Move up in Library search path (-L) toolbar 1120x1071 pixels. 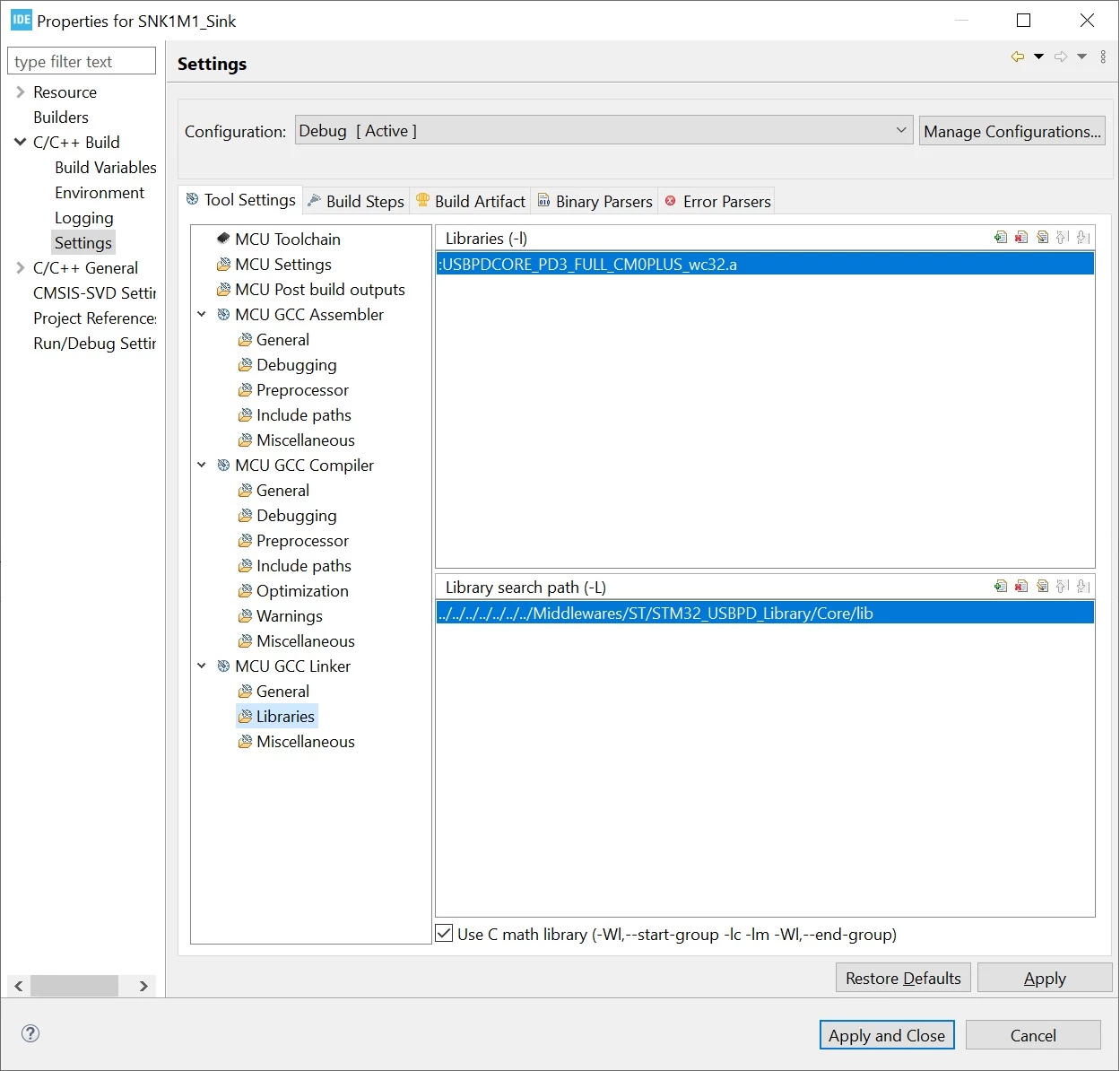click(x=1063, y=587)
